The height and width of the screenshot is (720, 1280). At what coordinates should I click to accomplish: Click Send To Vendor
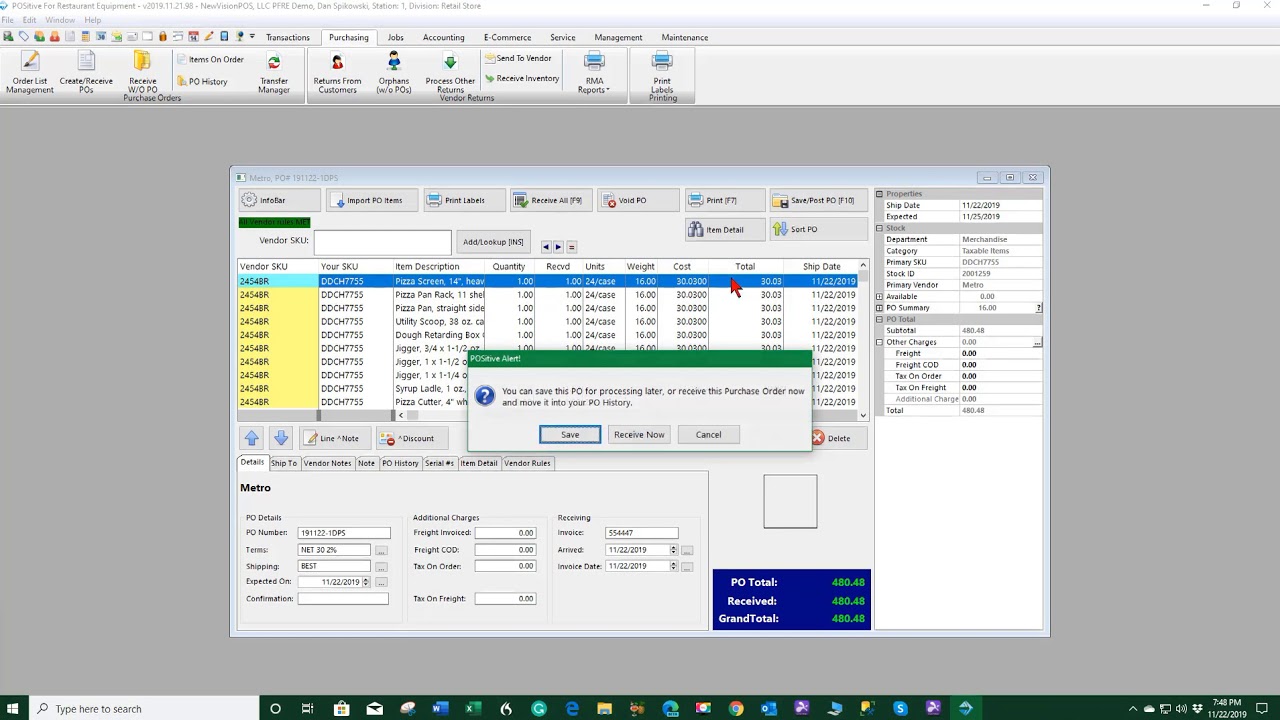[518, 58]
